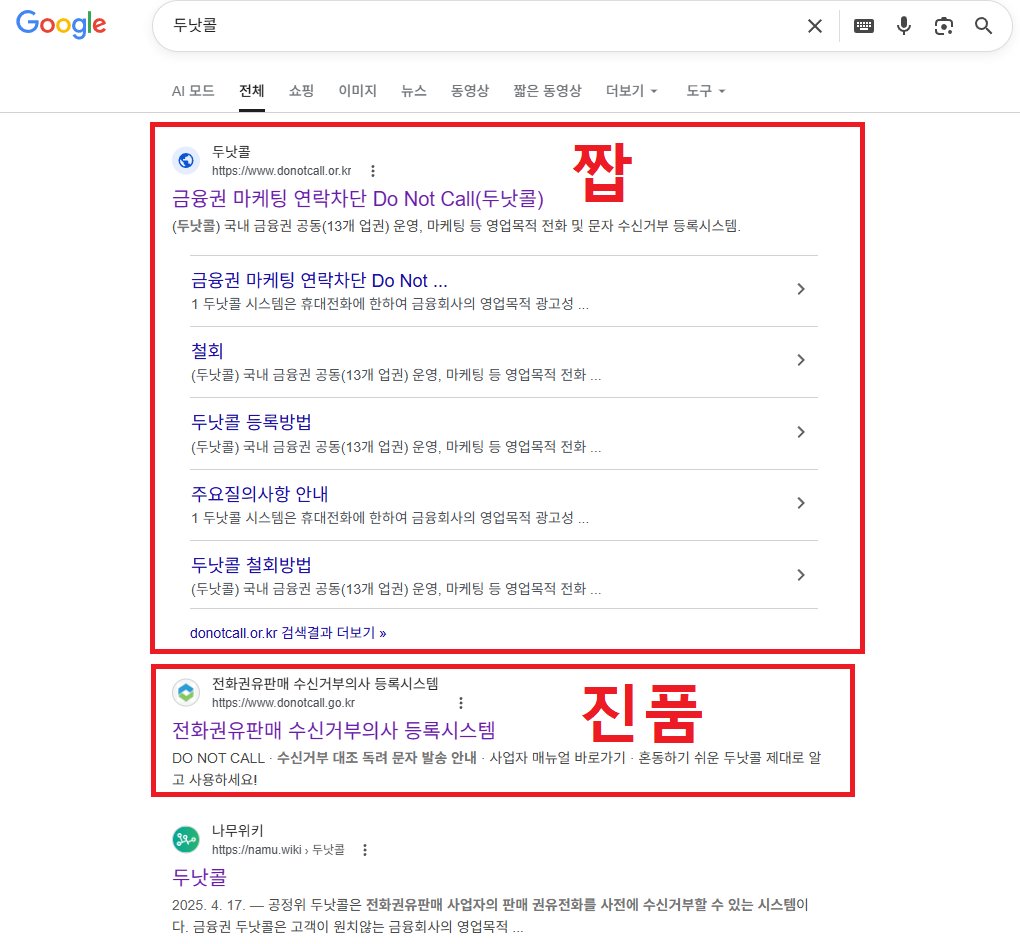
Task: Open the 주요질의사항 안내 sitelink
Action: [260, 494]
